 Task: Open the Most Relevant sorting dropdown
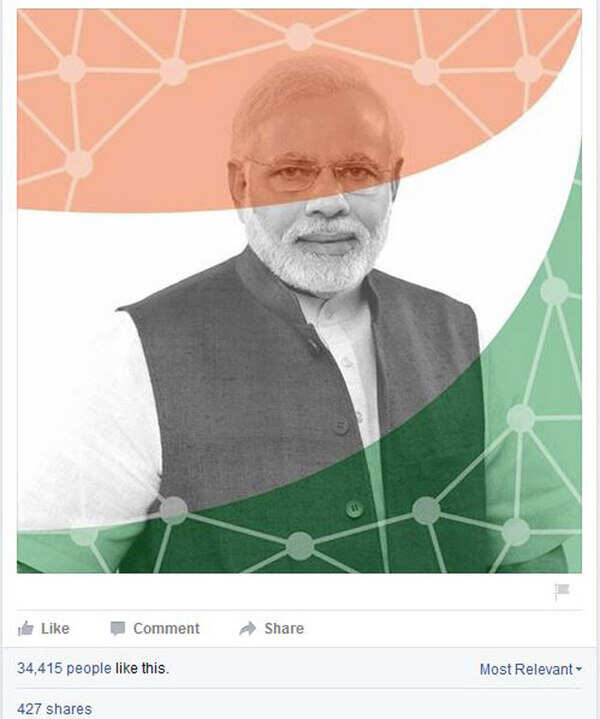531,669
